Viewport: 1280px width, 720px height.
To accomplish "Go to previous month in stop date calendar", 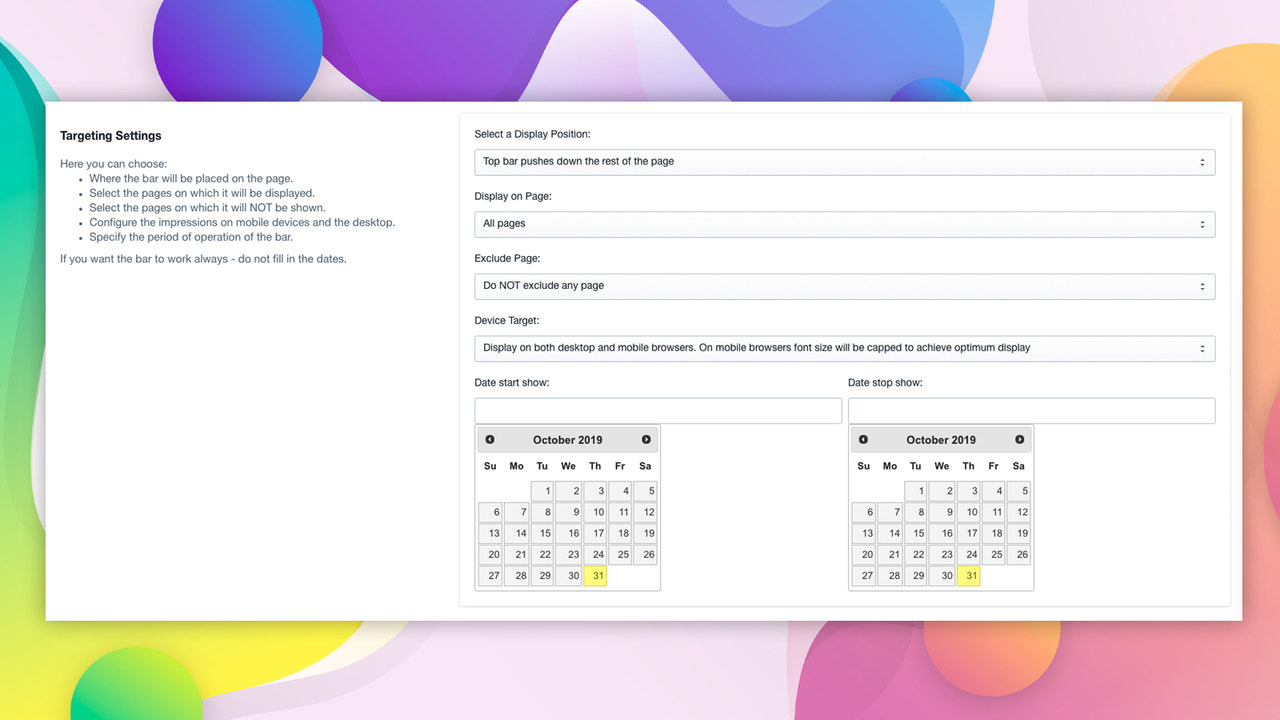I will point(863,440).
